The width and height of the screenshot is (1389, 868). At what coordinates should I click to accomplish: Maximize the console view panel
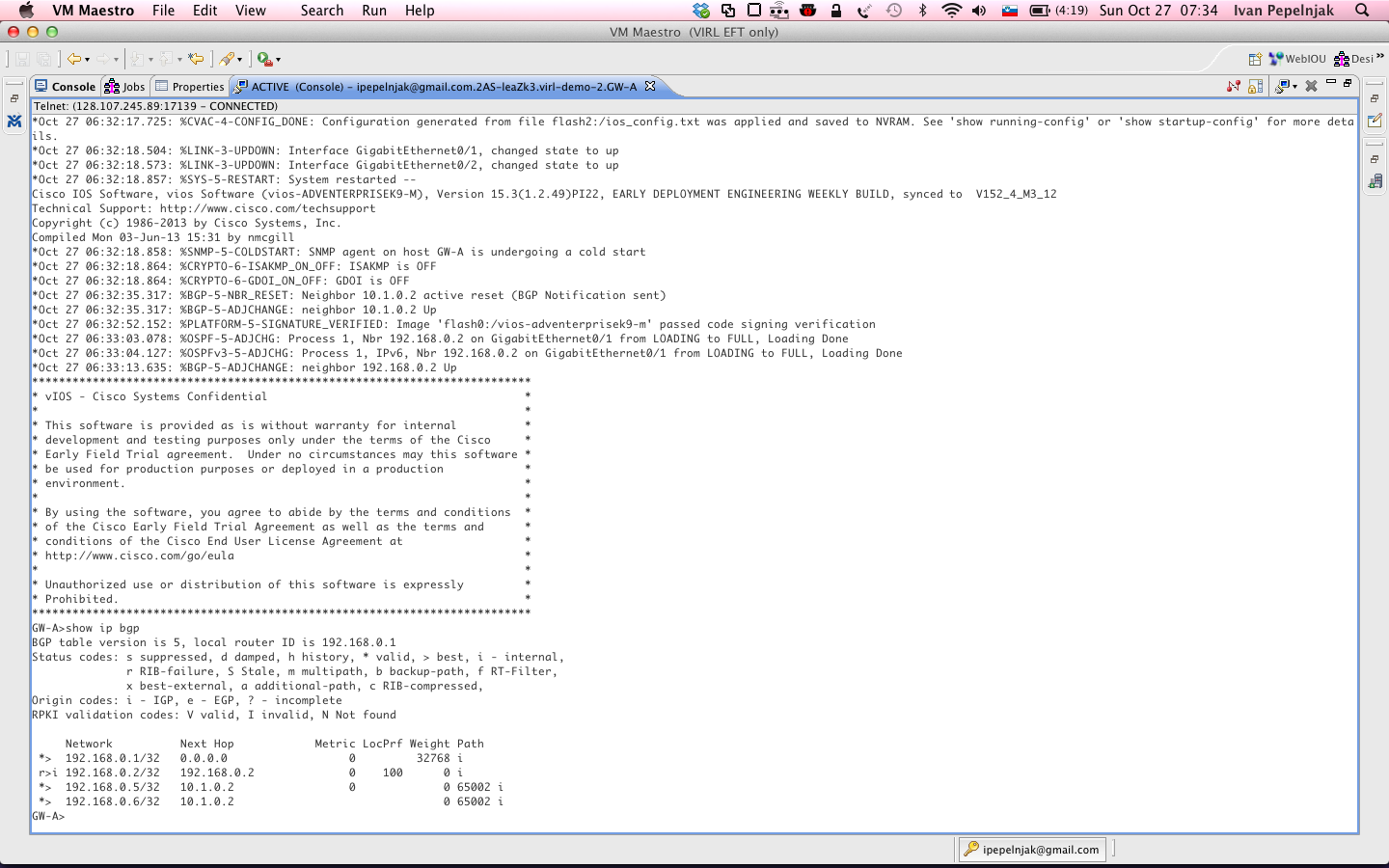1348,83
